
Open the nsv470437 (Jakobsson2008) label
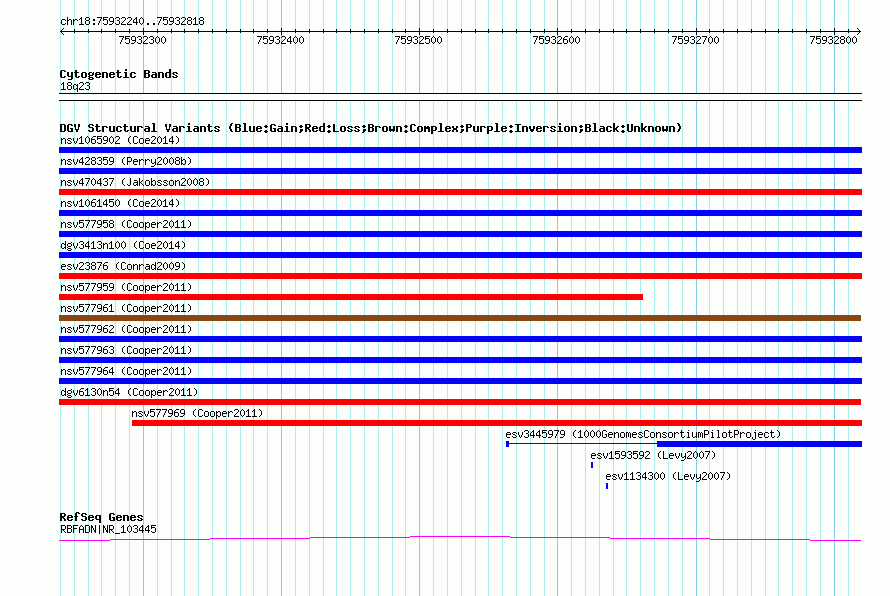[x=135, y=182]
